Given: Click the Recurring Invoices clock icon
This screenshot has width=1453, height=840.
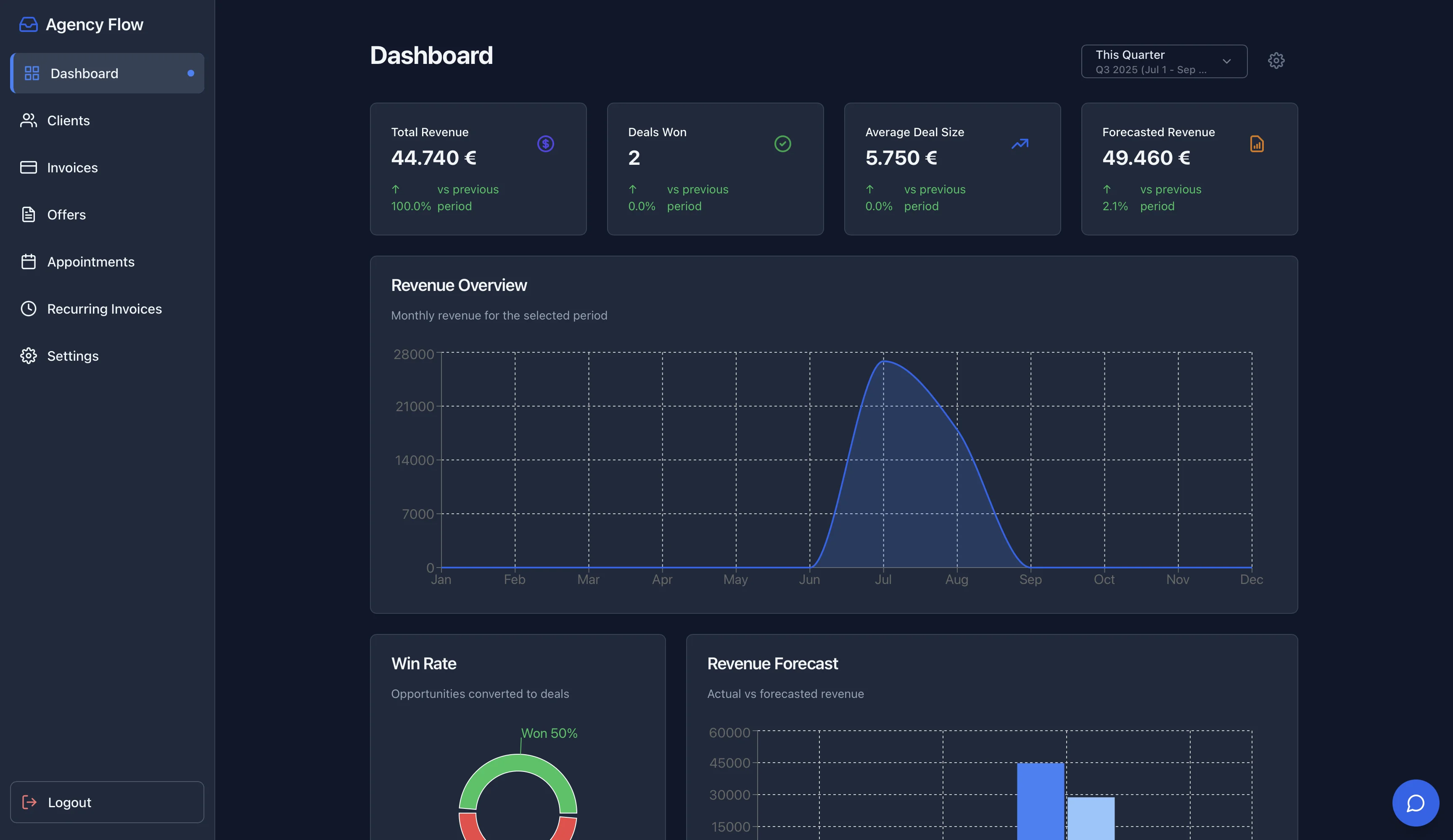Looking at the screenshot, I should coord(28,309).
